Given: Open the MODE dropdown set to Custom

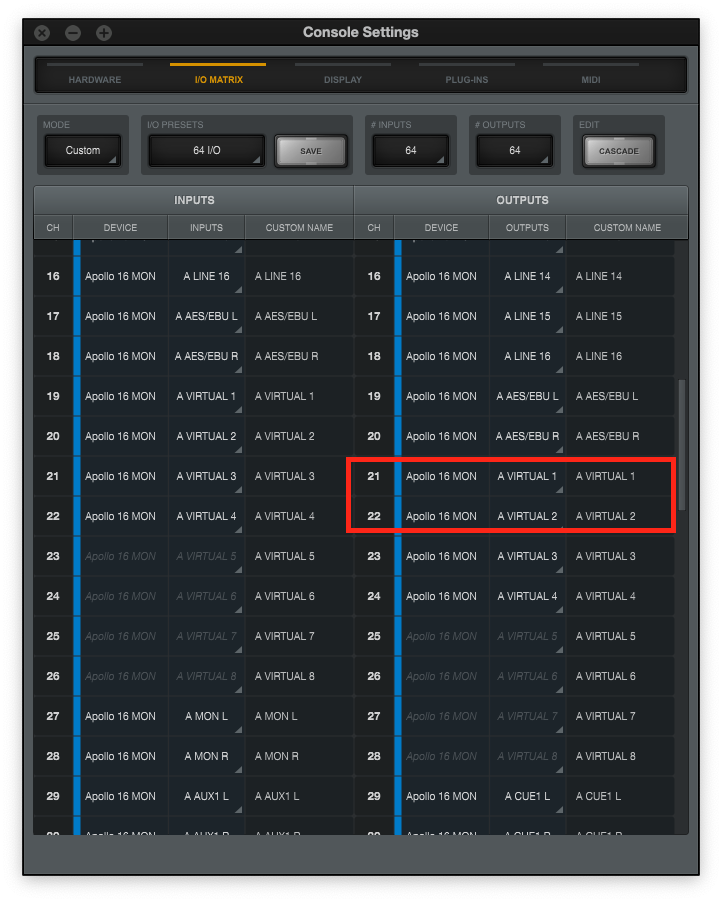Looking at the screenshot, I should (x=83, y=150).
